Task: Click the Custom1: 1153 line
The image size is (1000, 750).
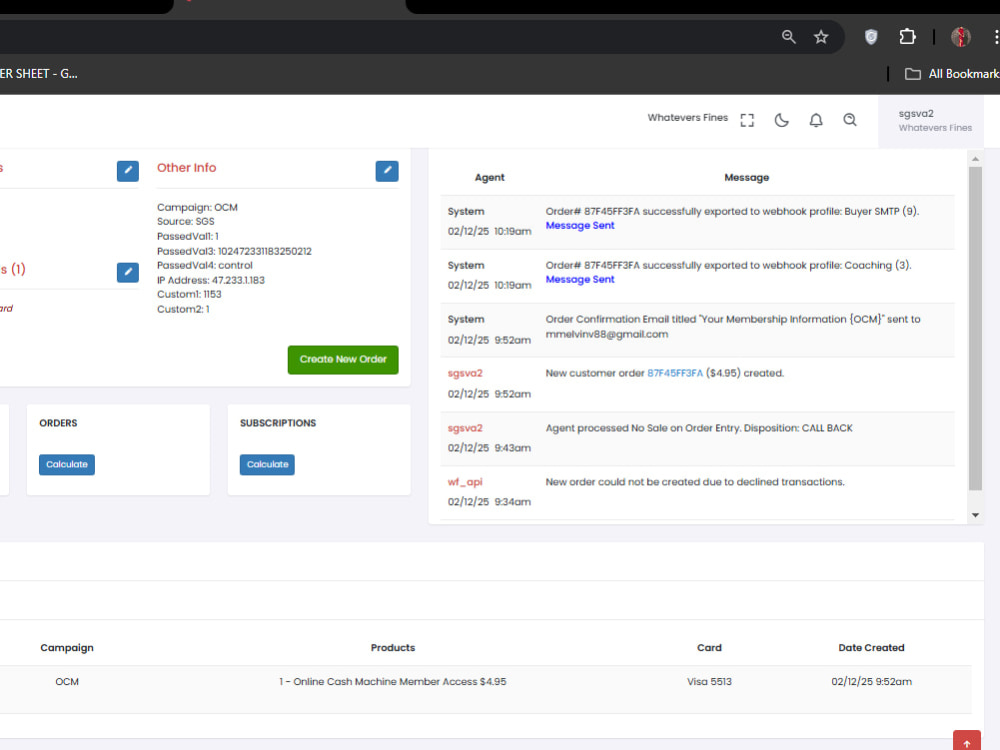Action: pos(189,294)
